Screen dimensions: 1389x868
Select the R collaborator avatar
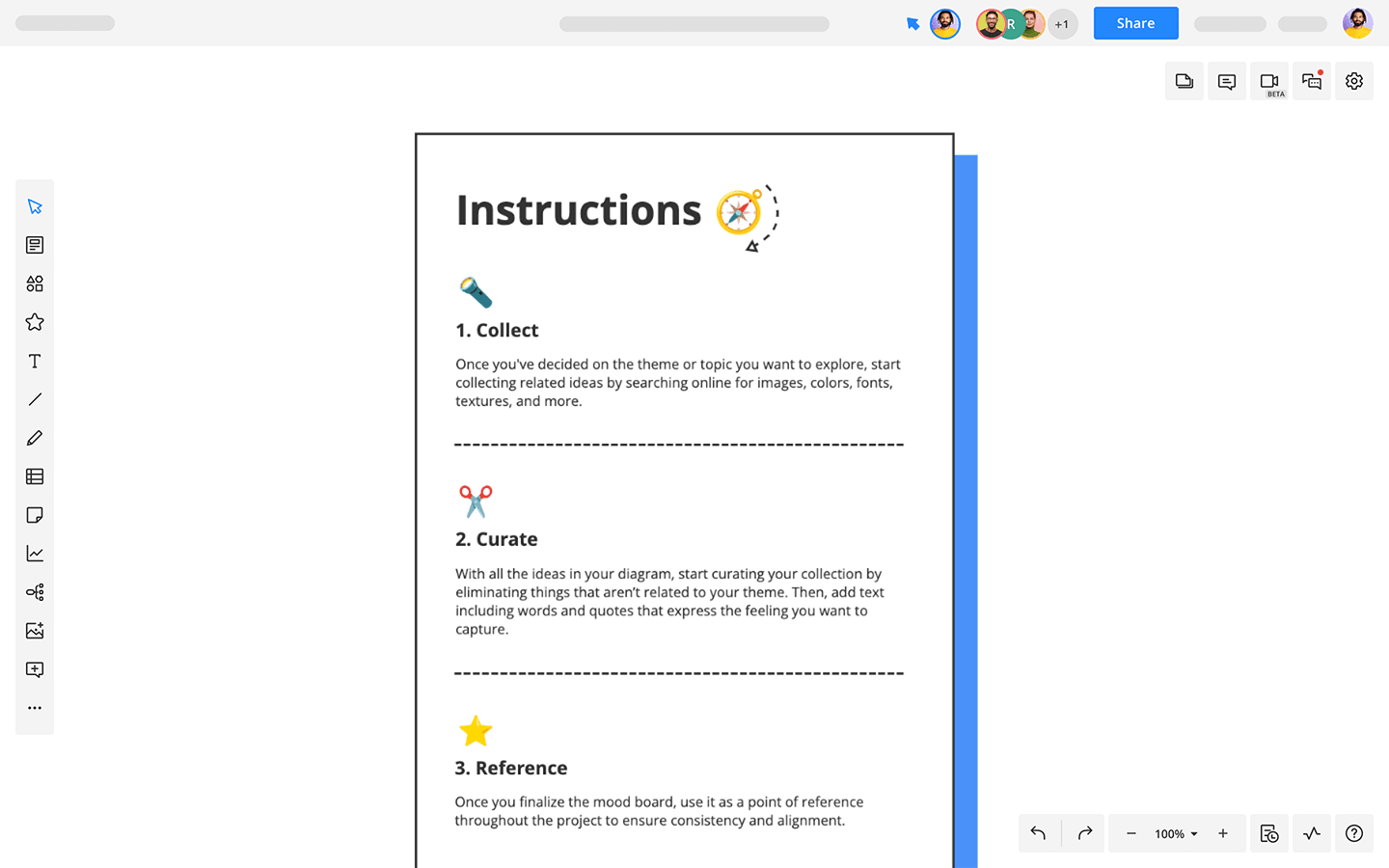click(1011, 24)
